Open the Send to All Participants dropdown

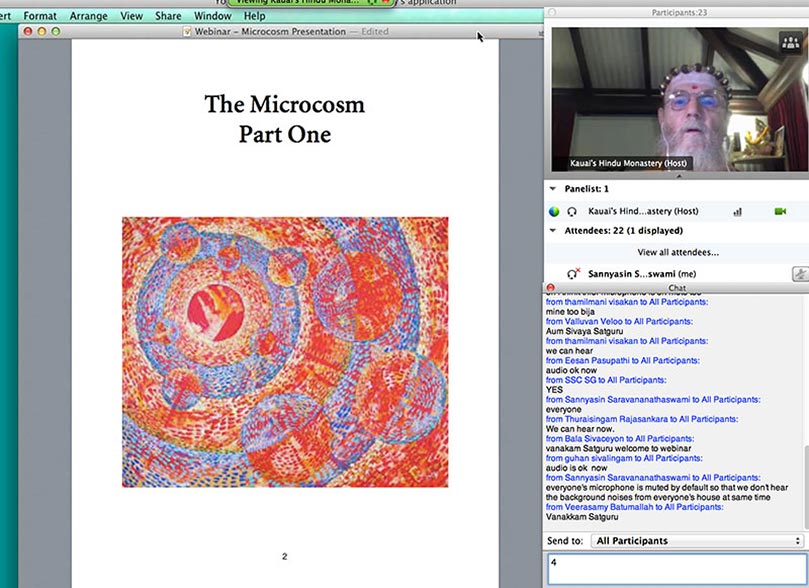click(x=696, y=541)
